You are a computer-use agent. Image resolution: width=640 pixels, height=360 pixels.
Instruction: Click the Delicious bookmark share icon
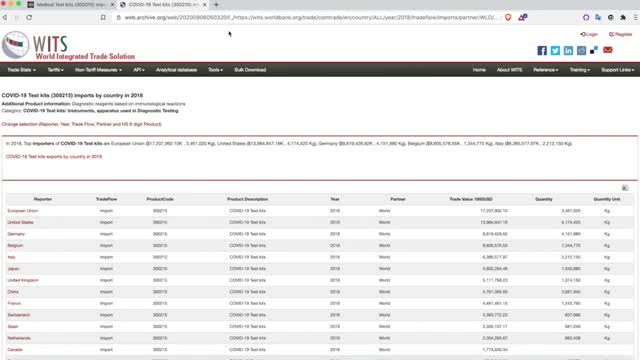pos(594,50)
